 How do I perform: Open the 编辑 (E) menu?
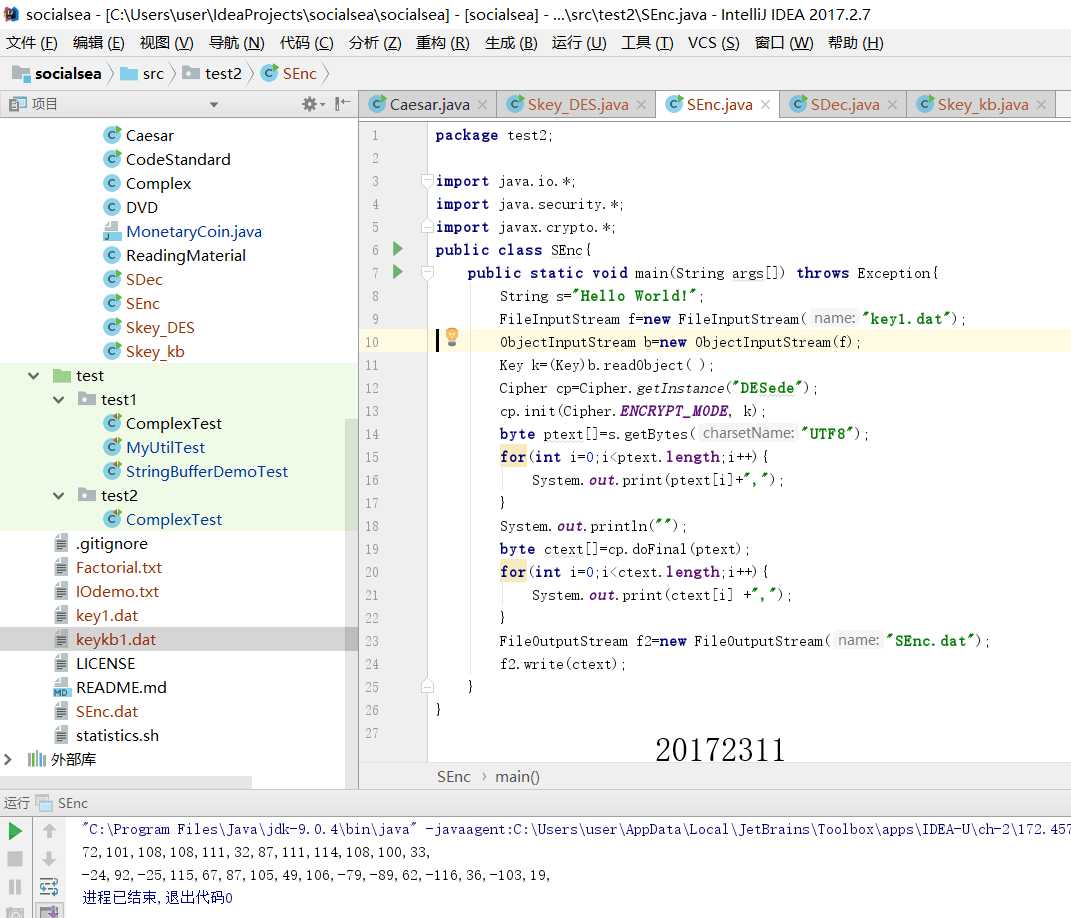pos(98,43)
